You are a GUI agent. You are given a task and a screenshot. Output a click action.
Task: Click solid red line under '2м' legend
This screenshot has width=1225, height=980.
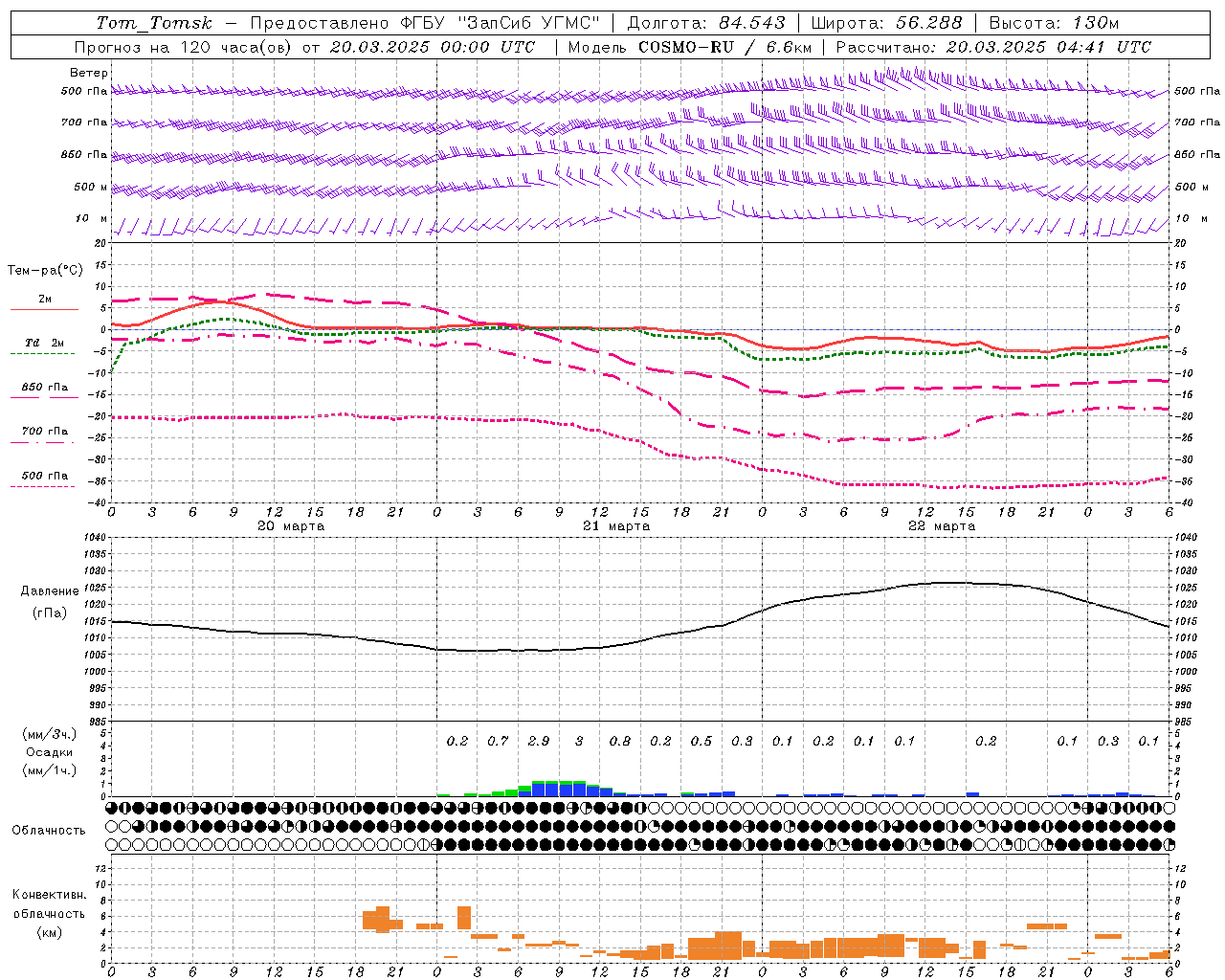pos(44,310)
